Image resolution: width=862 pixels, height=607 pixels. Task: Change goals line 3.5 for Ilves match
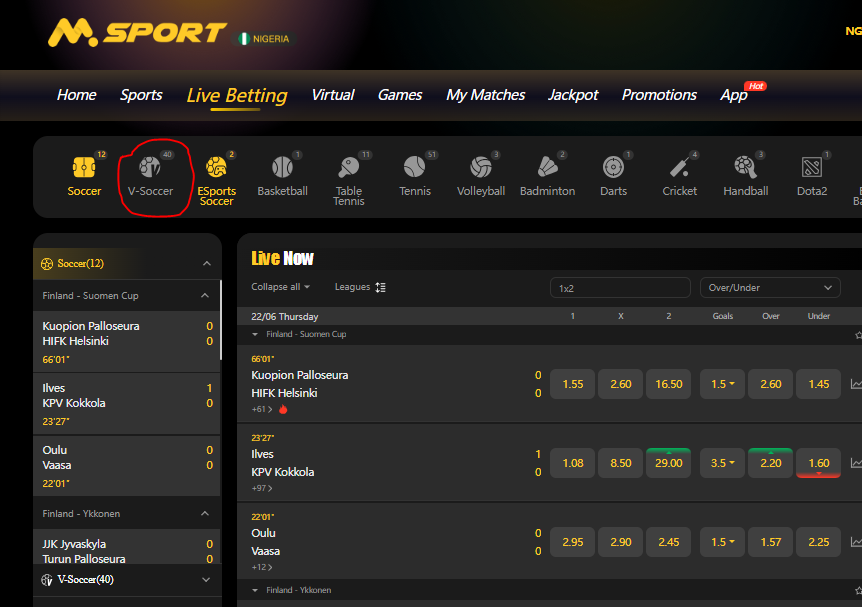[722, 463]
